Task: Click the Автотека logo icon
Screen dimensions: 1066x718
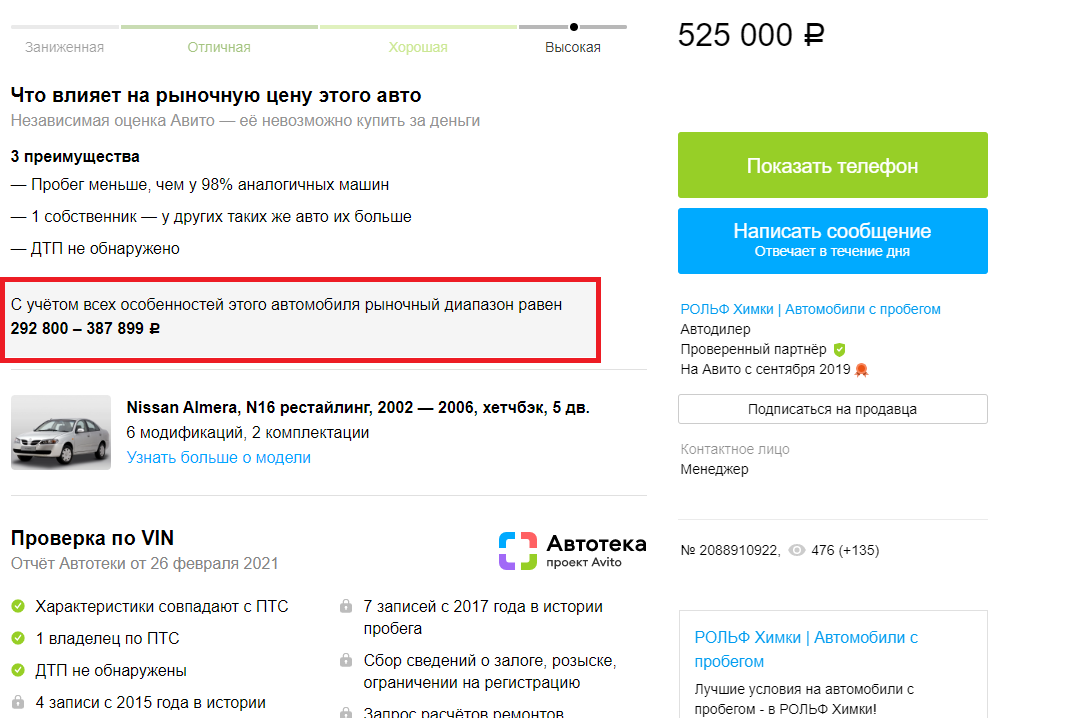Action: (x=518, y=551)
